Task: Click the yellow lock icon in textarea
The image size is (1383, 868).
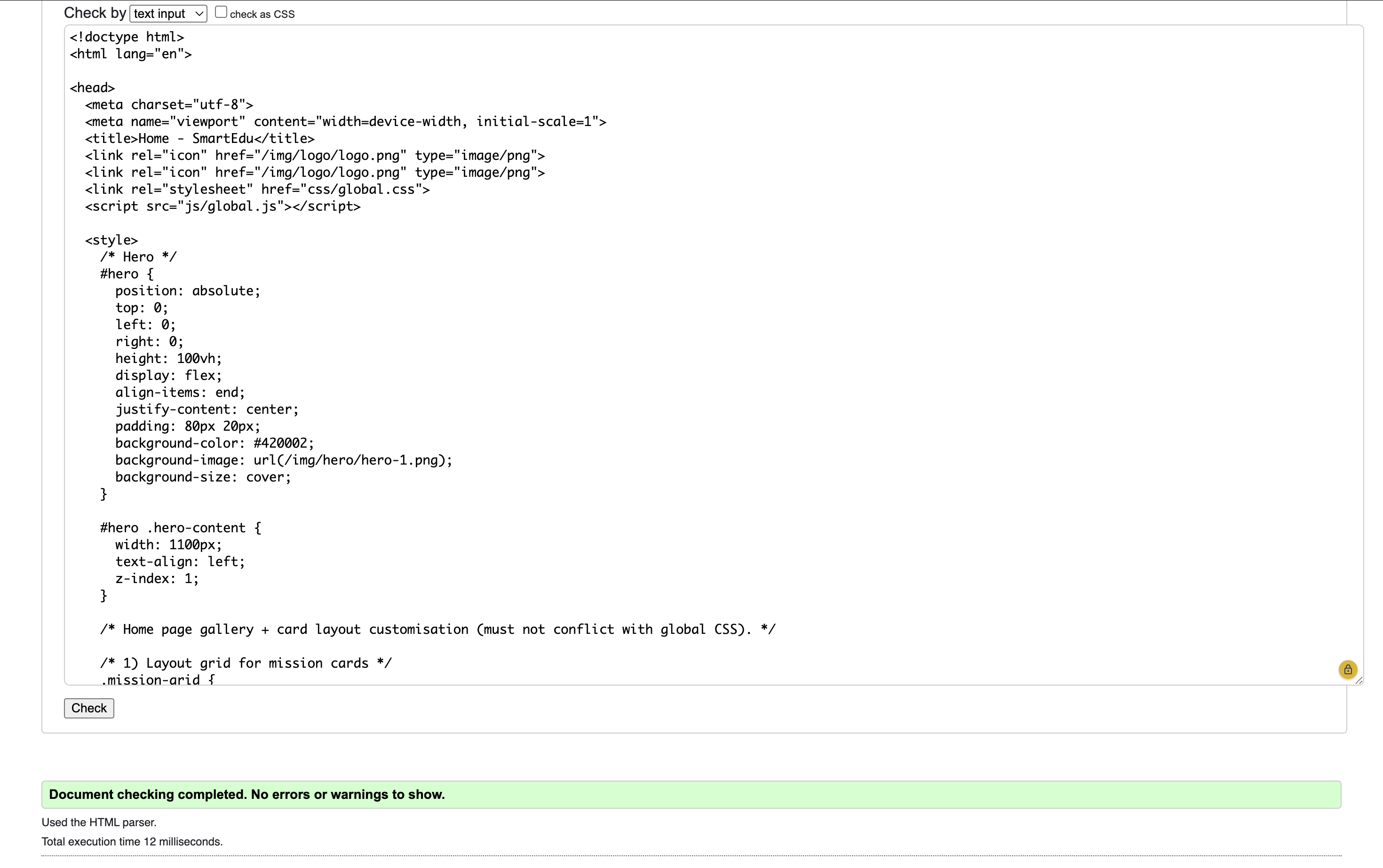Action: coord(1347,670)
